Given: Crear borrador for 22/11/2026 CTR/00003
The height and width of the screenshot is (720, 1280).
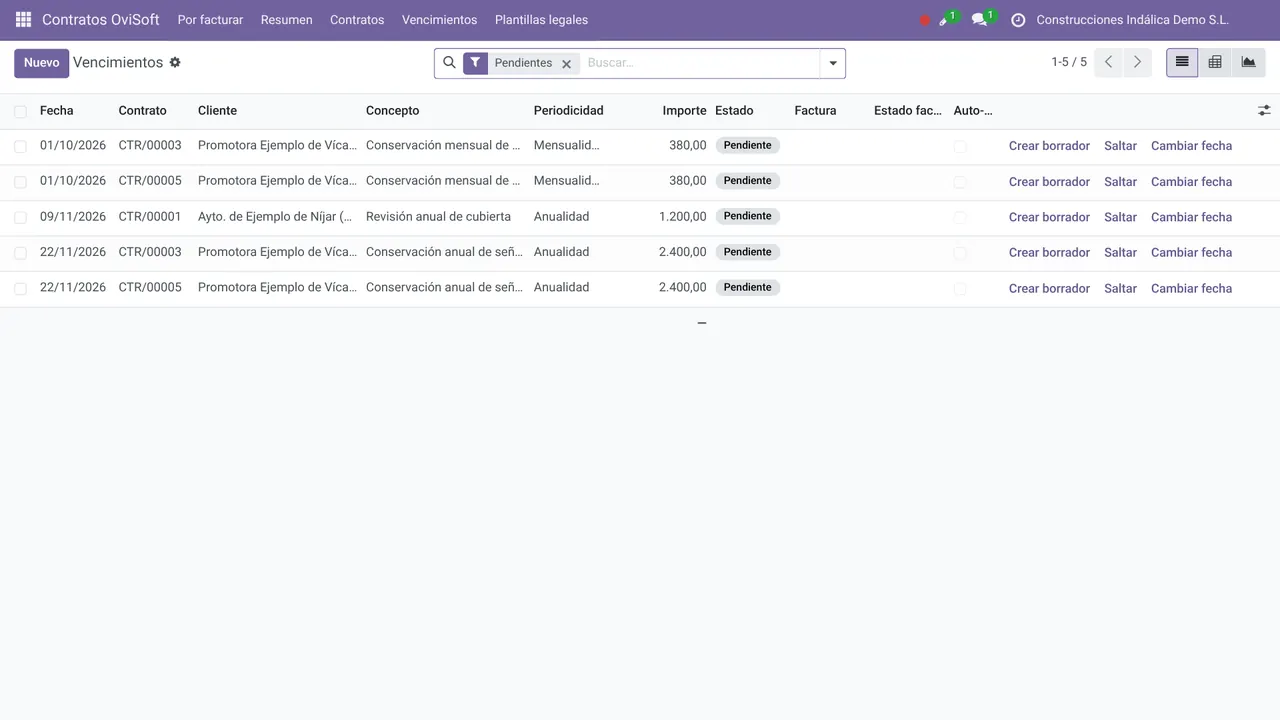Looking at the screenshot, I should [1049, 253].
